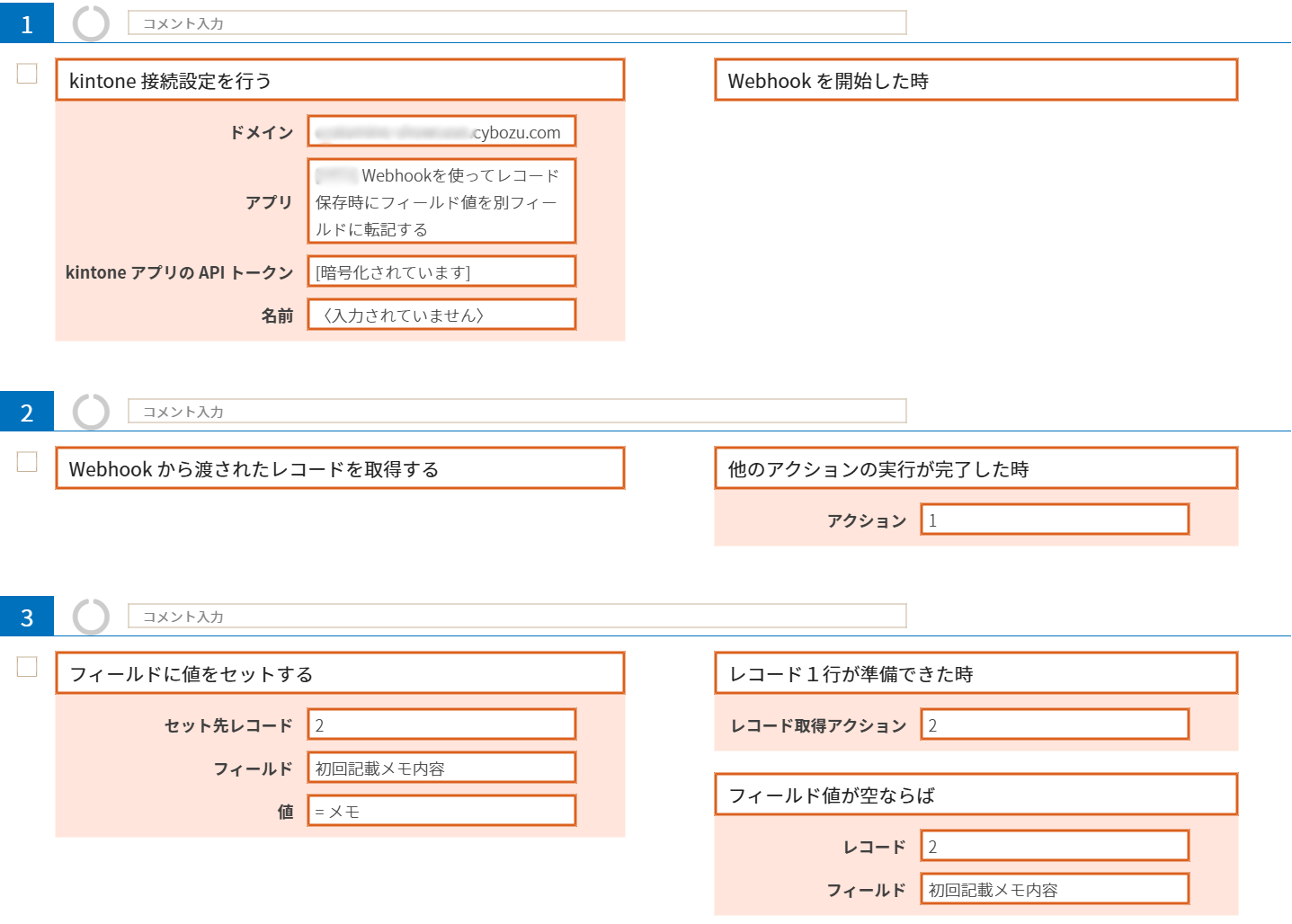This screenshot has height=924, width=1292.
Task: Click the circular status icon in row 3
Action: coord(91,617)
